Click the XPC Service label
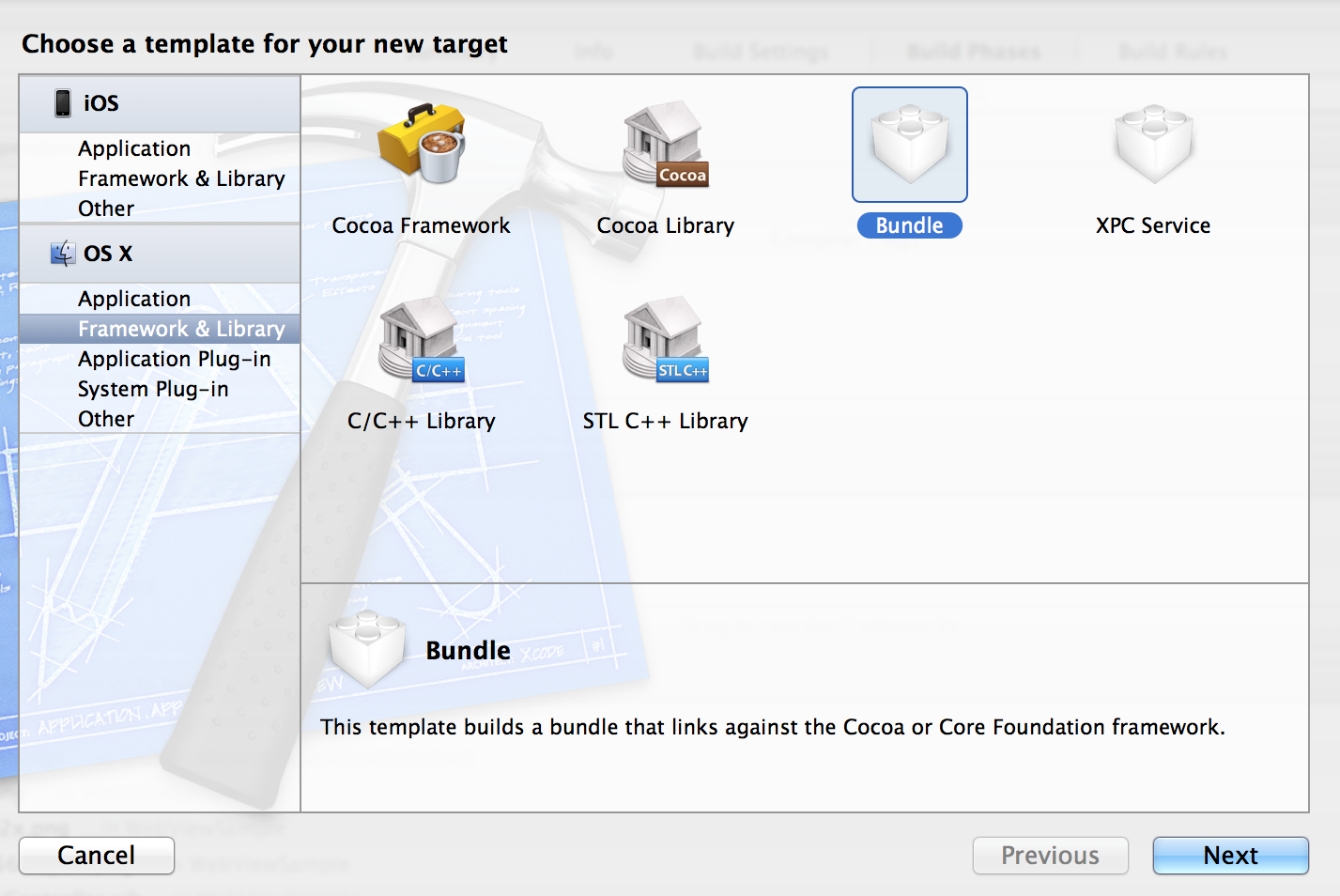Image resolution: width=1340 pixels, height=896 pixels. (1153, 225)
